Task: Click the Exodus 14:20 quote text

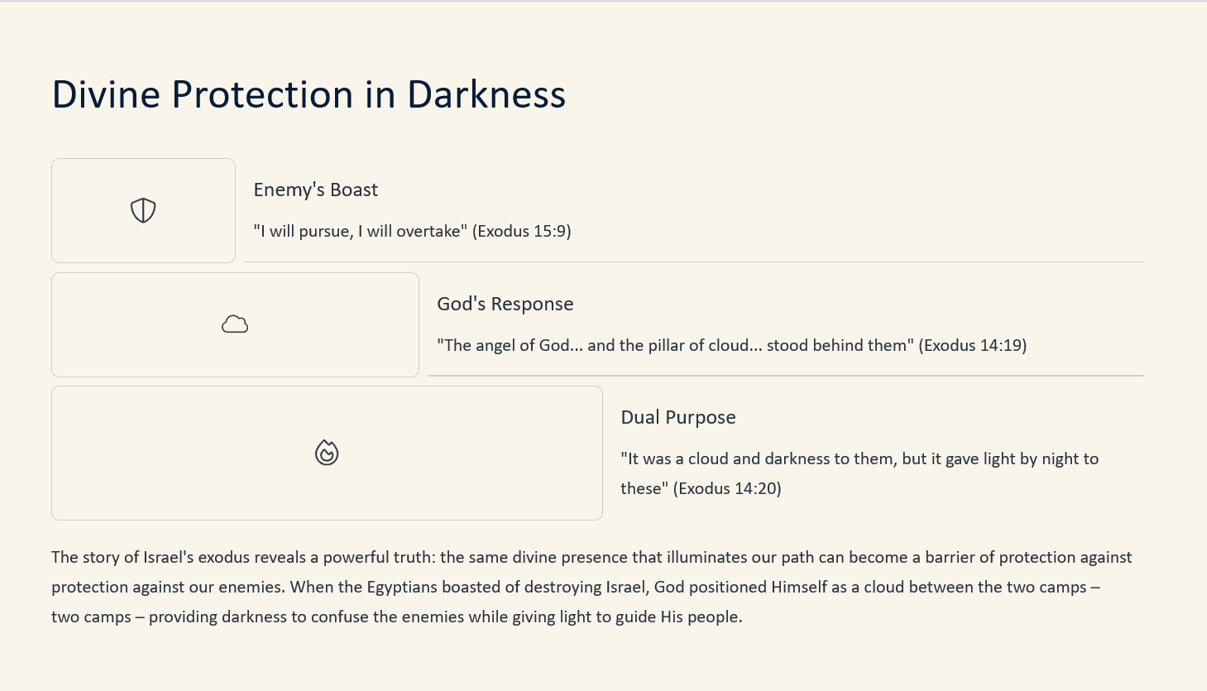Action: (x=860, y=473)
